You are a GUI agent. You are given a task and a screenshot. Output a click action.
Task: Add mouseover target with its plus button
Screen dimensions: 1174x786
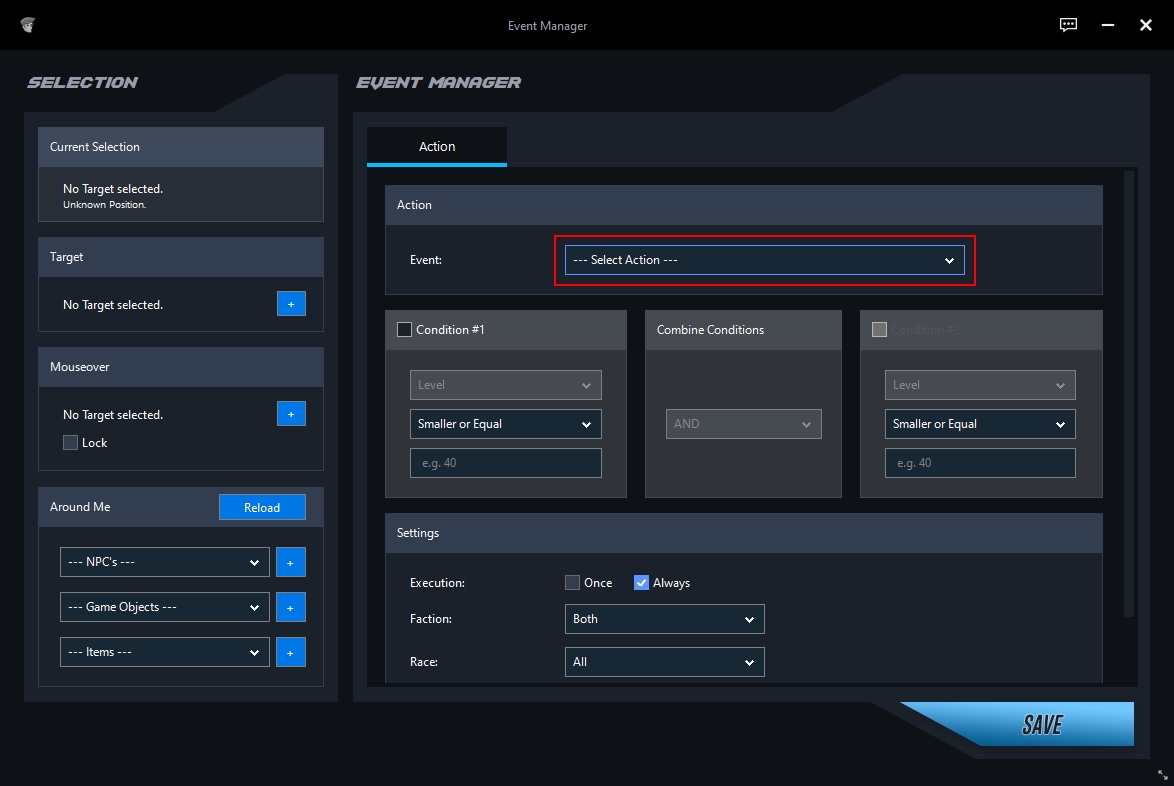click(291, 414)
